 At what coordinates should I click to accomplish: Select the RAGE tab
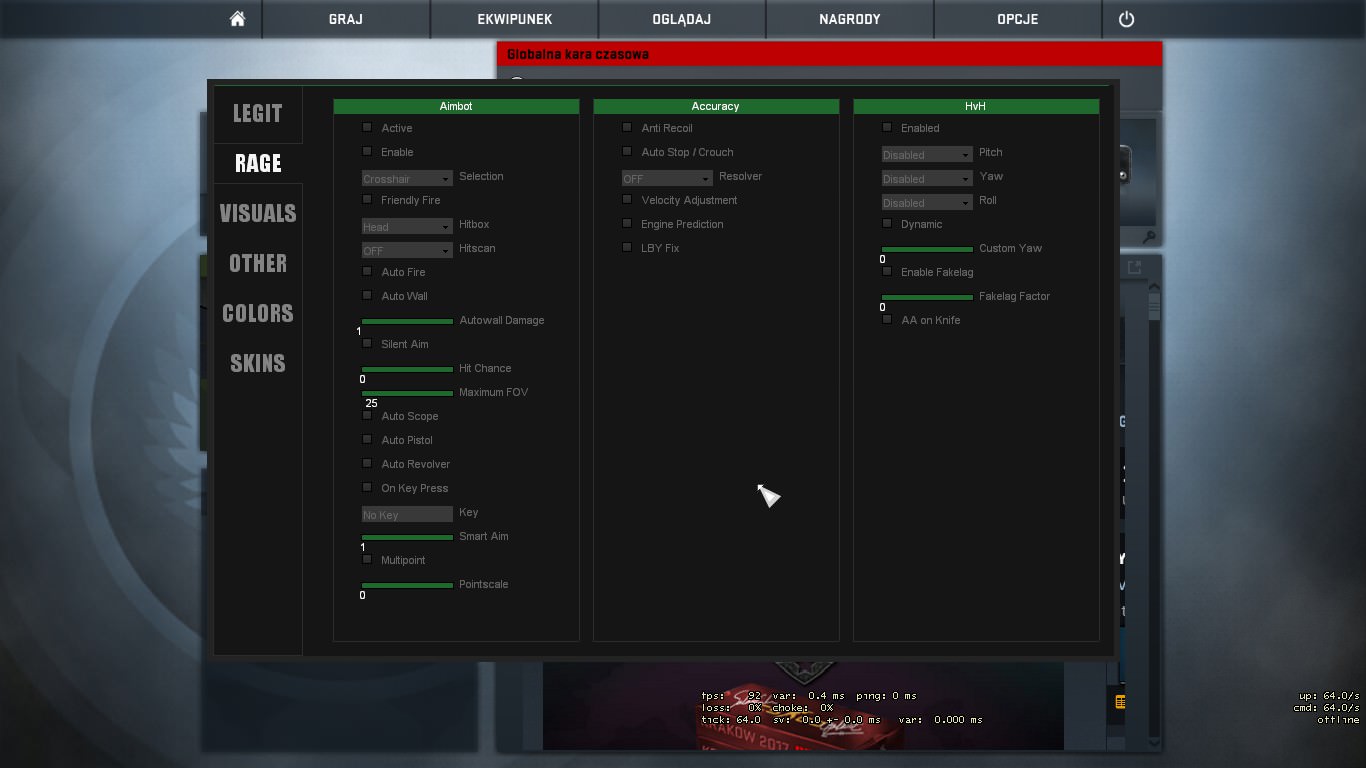pyautogui.click(x=258, y=163)
